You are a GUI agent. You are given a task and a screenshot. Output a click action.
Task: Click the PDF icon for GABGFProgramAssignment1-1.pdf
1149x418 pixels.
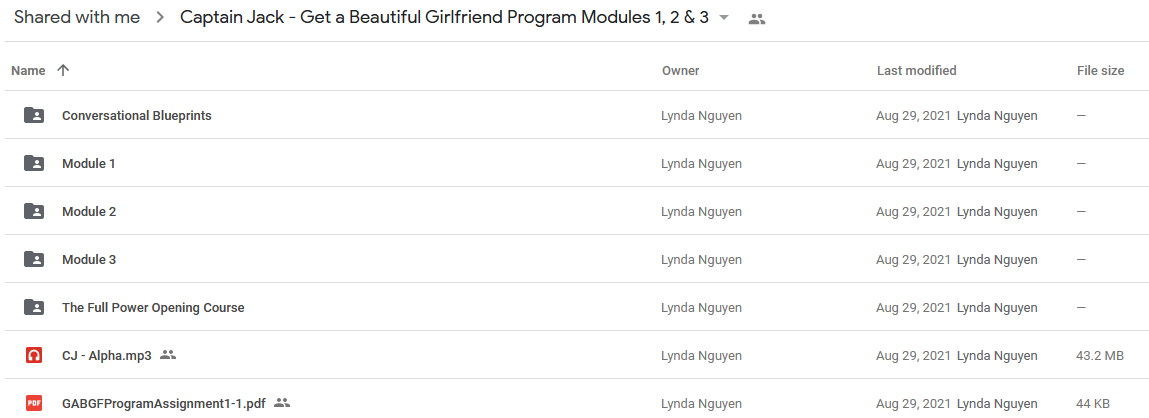point(34,403)
